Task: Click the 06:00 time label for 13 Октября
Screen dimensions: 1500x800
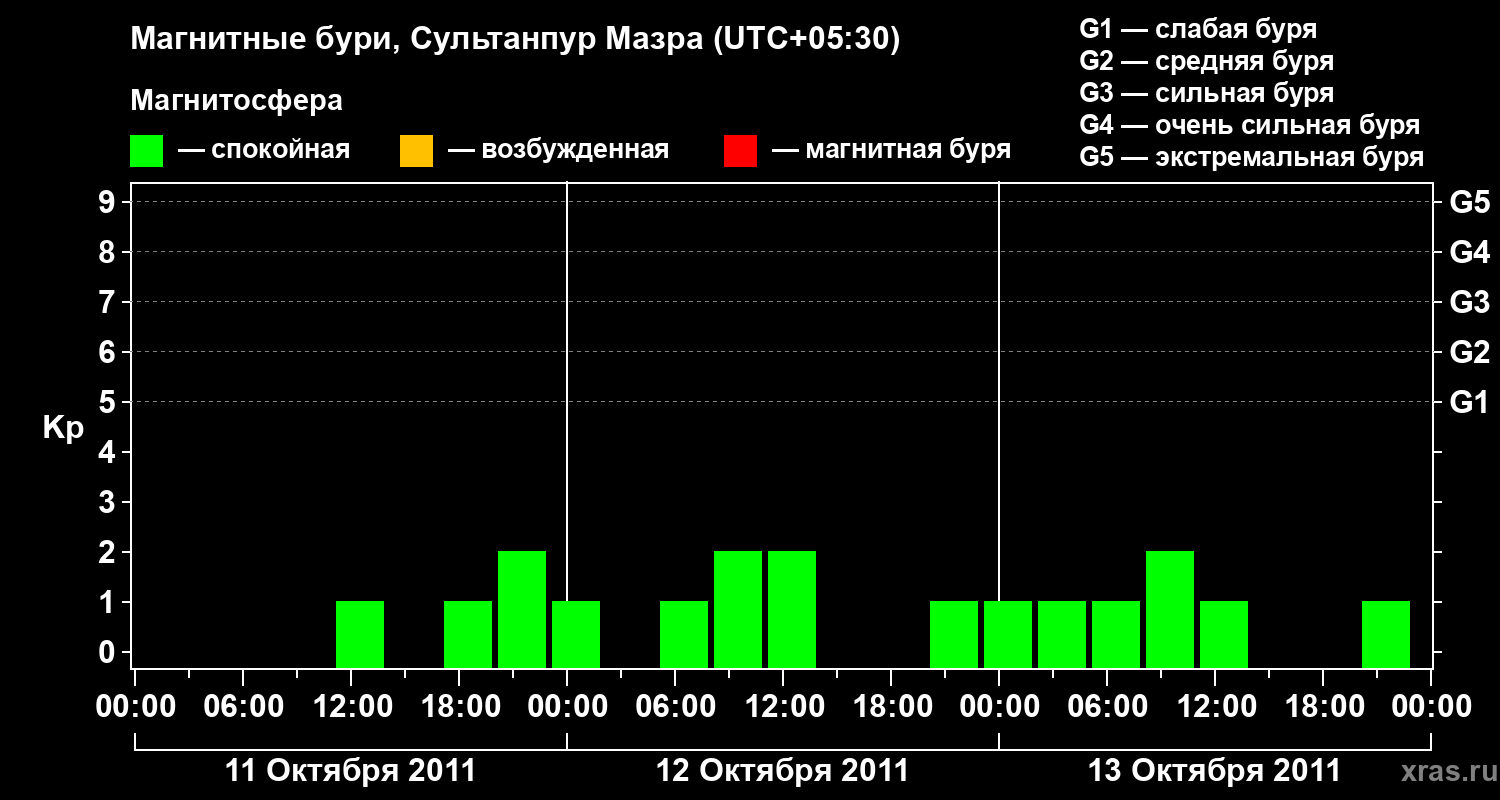Action: 1107,706
